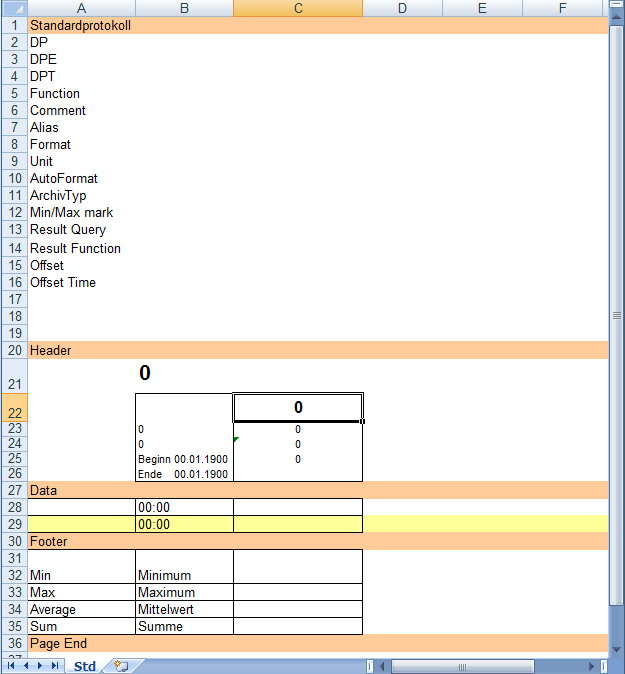Select column C header

pyautogui.click(x=298, y=8)
